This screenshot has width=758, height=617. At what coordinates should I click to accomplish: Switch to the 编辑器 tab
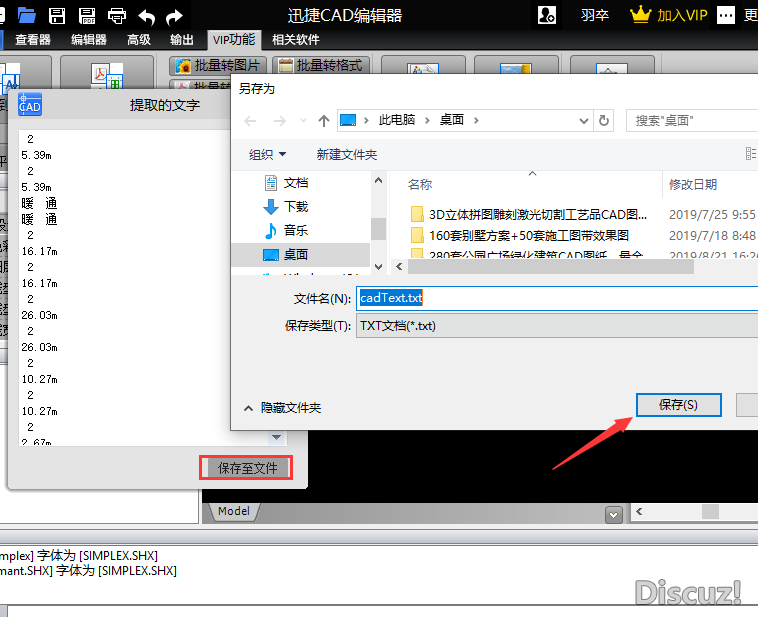pyautogui.click(x=89, y=40)
